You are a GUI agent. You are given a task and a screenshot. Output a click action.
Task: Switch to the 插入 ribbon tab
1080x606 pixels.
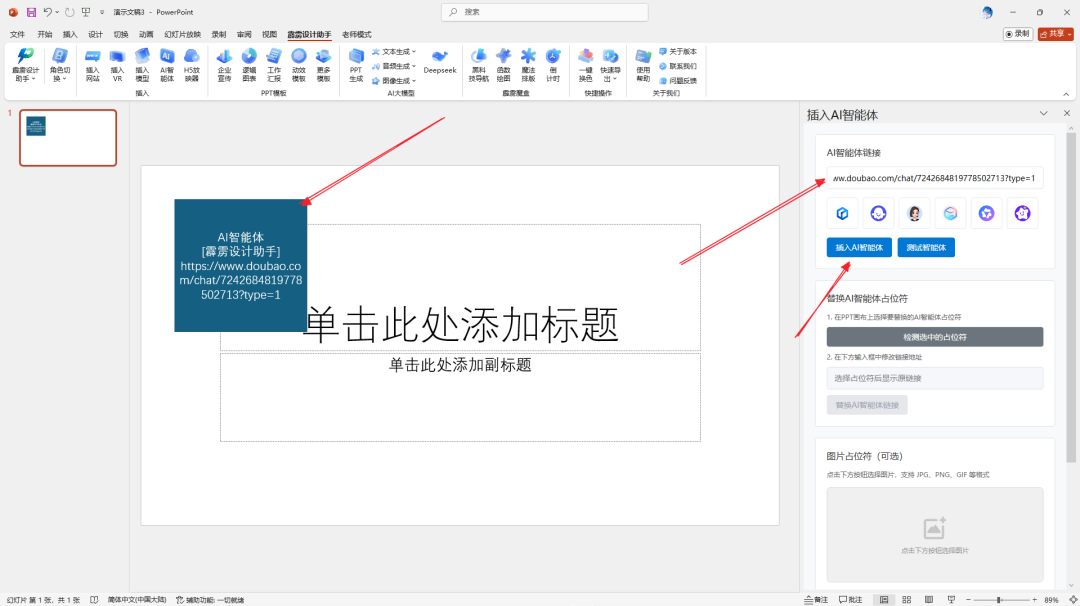pyautogui.click(x=70, y=34)
